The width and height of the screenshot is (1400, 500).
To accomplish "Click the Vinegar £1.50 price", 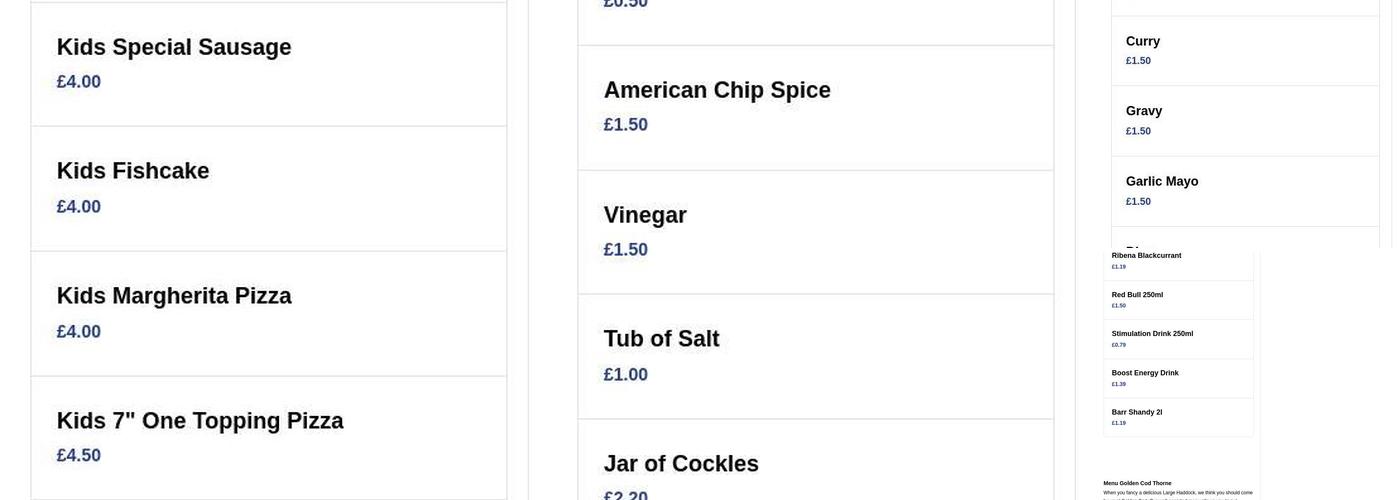I will click(626, 250).
